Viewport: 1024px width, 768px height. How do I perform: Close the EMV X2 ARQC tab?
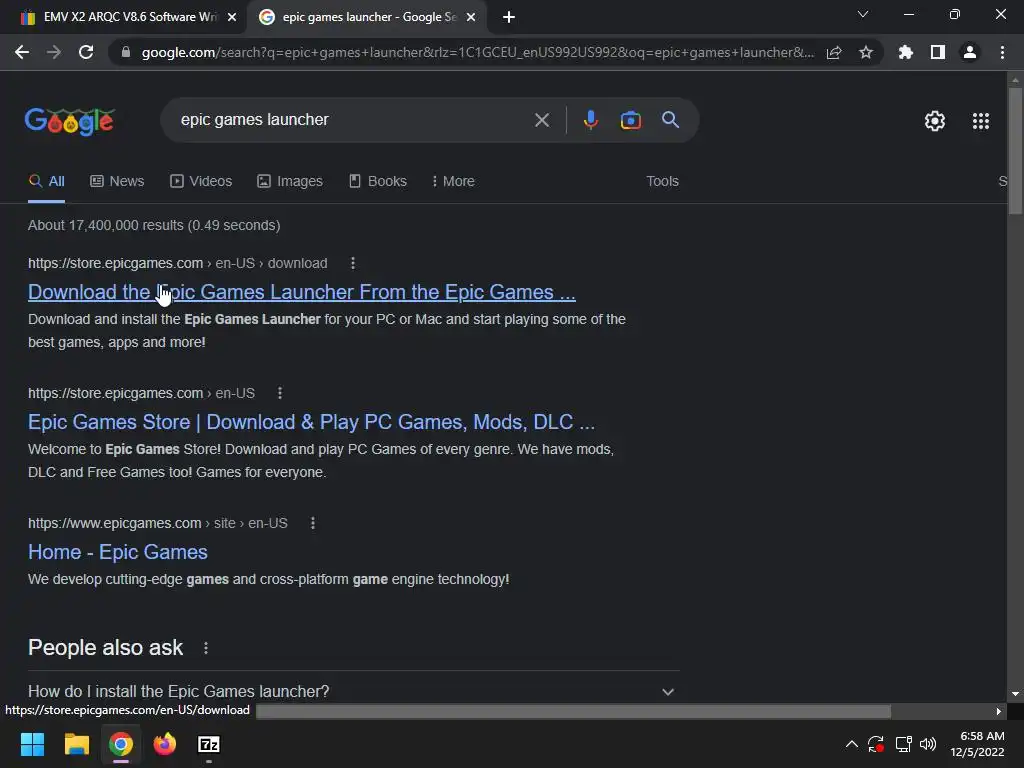pyautogui.click(x=232, y=17)
